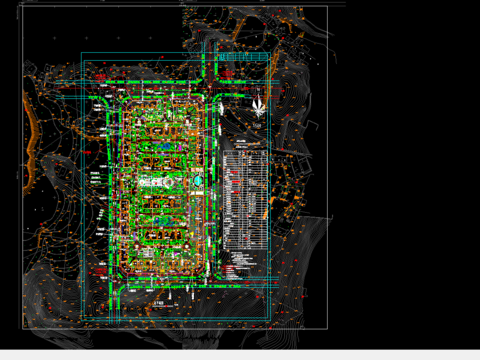Click the red annotation label at the lower left
Viewport: 480px width, 360px height.
(x=101, y=271)
